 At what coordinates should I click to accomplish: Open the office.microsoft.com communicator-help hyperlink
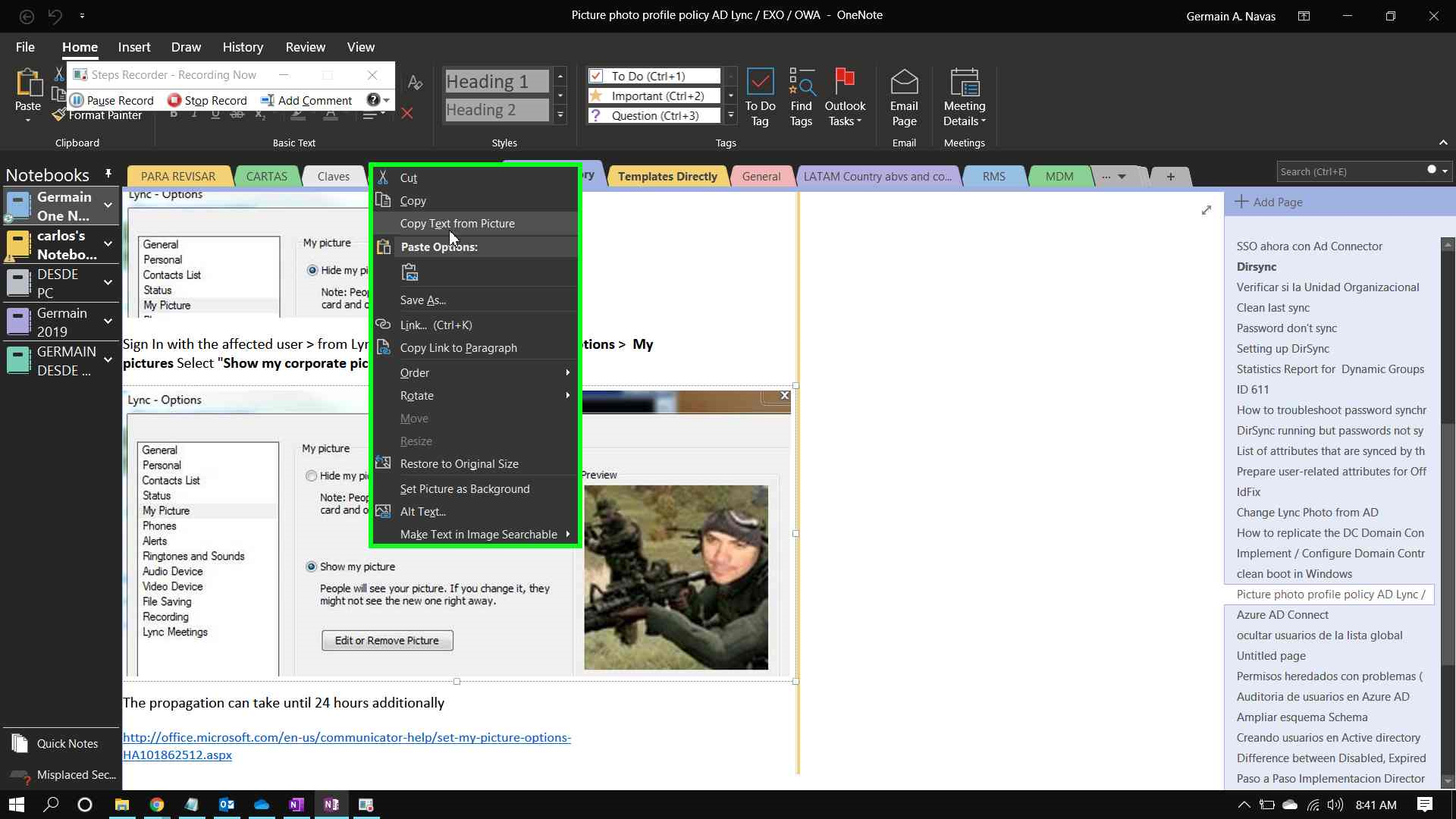click(x=347, y=746)
